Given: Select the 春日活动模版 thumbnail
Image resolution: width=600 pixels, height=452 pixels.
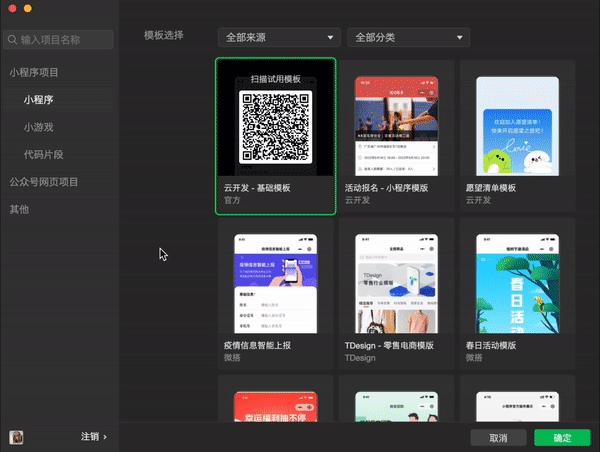Looking at the screenshot, I should [x=517, y=283].
